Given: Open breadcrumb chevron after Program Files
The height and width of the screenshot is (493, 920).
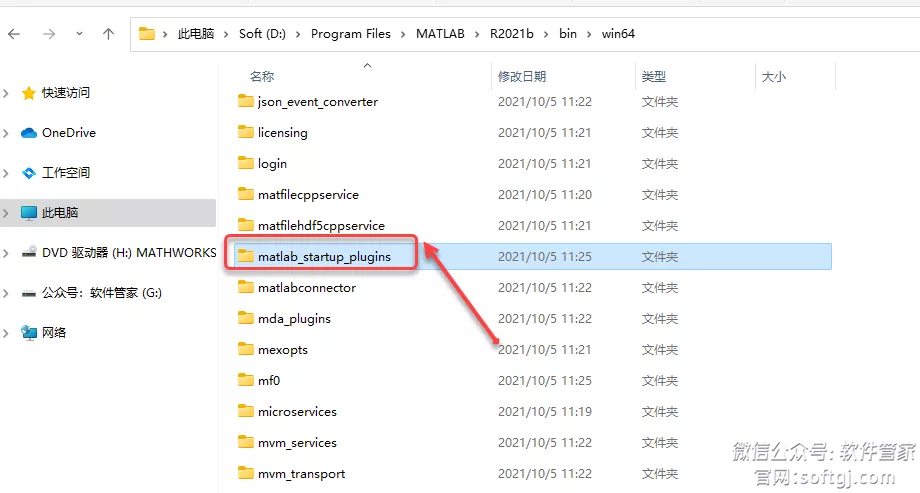Looking at the screenshot, I should click(x=403, y=35).
